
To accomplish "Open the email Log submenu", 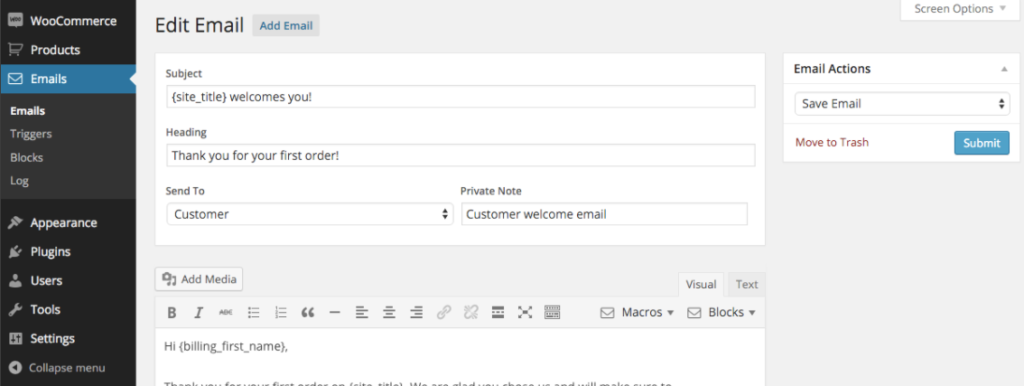I will coord(19,181).
